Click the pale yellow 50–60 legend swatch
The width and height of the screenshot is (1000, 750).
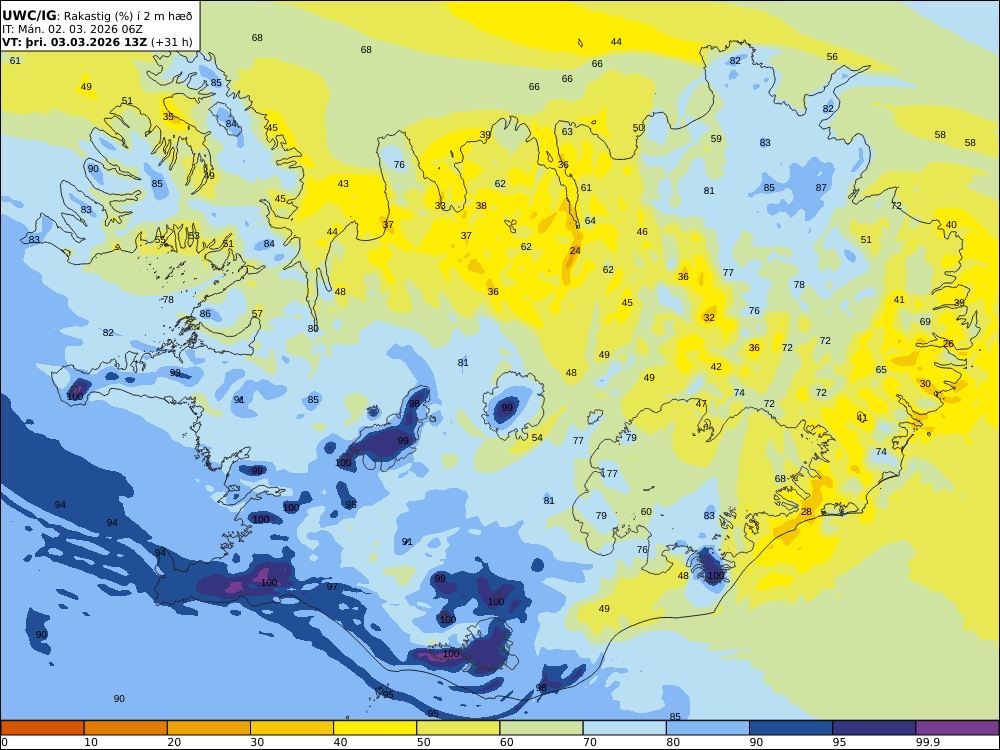coord(458,728)
